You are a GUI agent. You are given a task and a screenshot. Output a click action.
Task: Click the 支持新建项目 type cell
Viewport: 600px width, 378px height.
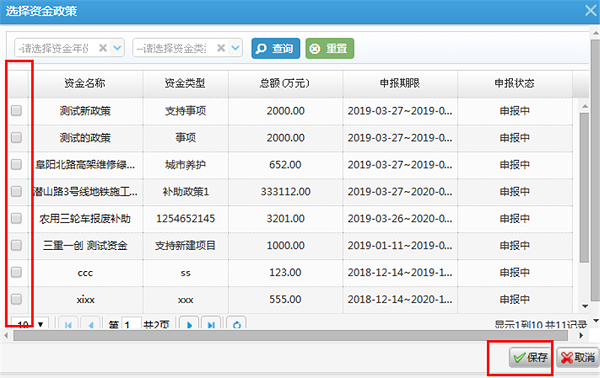186,246
